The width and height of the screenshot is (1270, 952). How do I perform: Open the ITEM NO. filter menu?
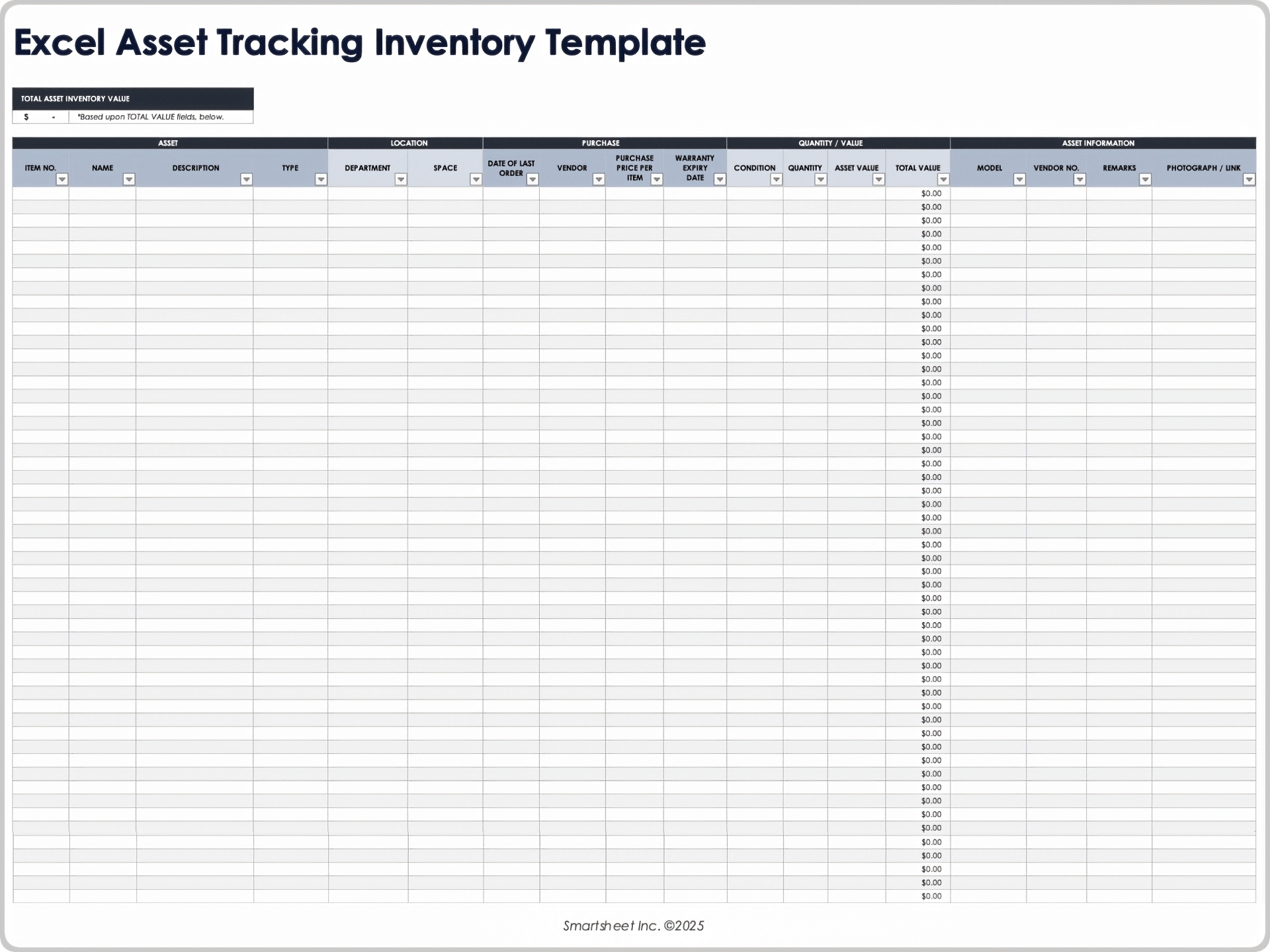click(62, 179)
